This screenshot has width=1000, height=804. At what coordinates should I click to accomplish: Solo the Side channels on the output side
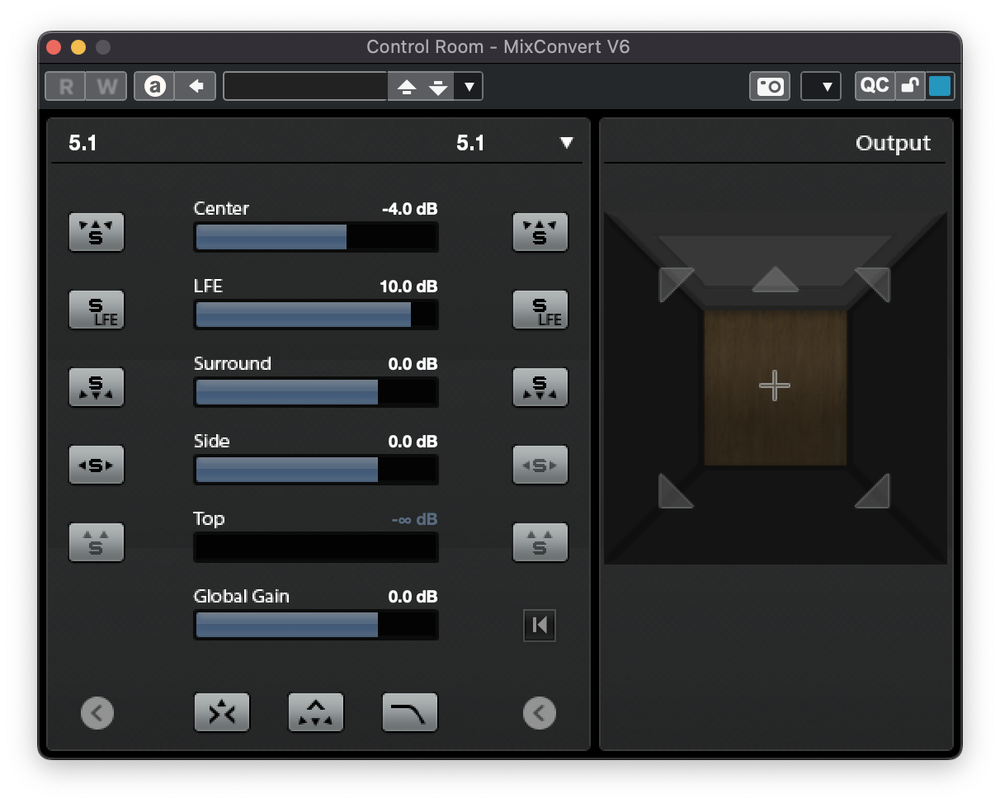click(540, 464)
